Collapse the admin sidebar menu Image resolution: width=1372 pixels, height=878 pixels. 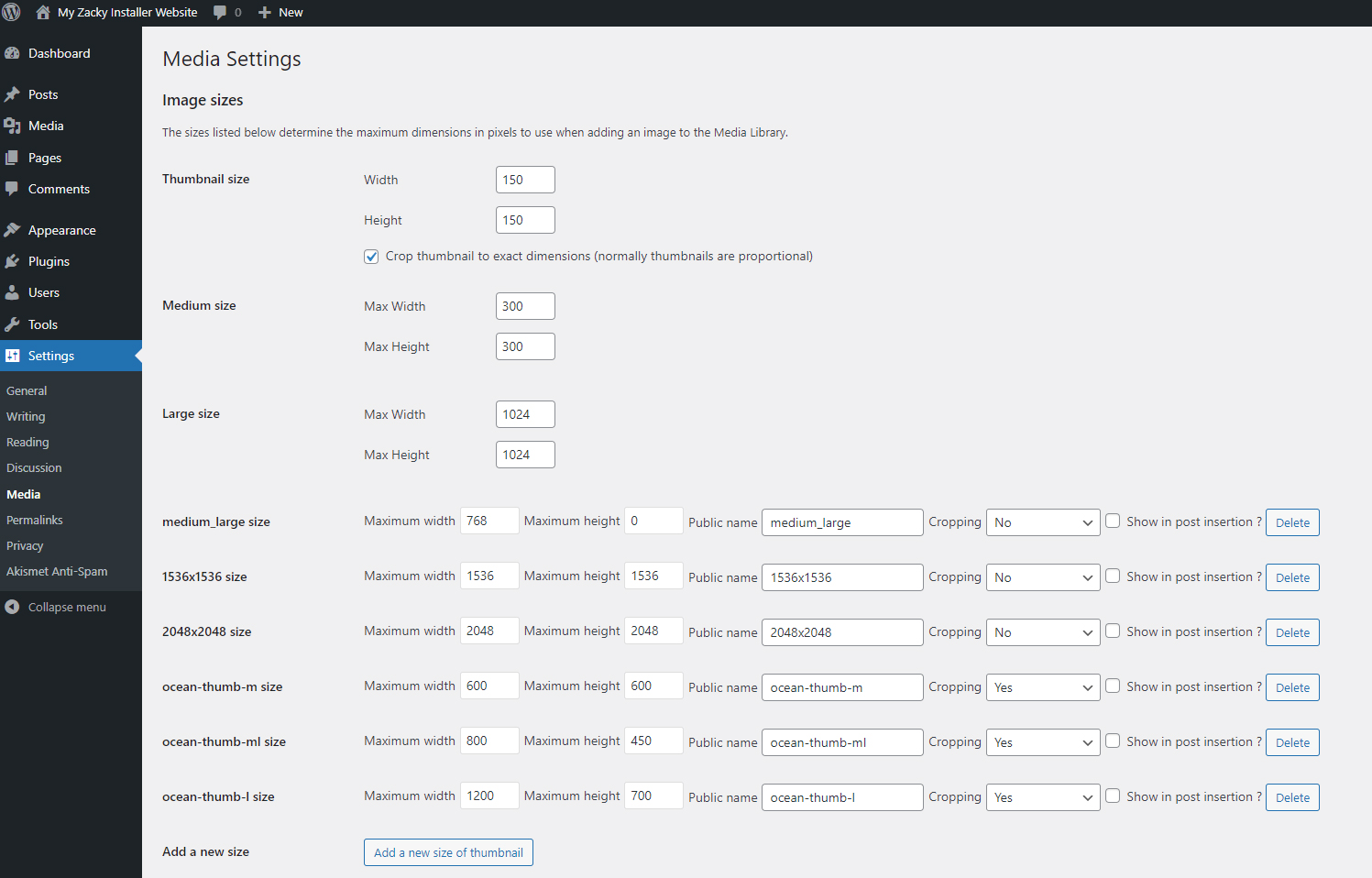pyautogui.click(x=58, y=606)
